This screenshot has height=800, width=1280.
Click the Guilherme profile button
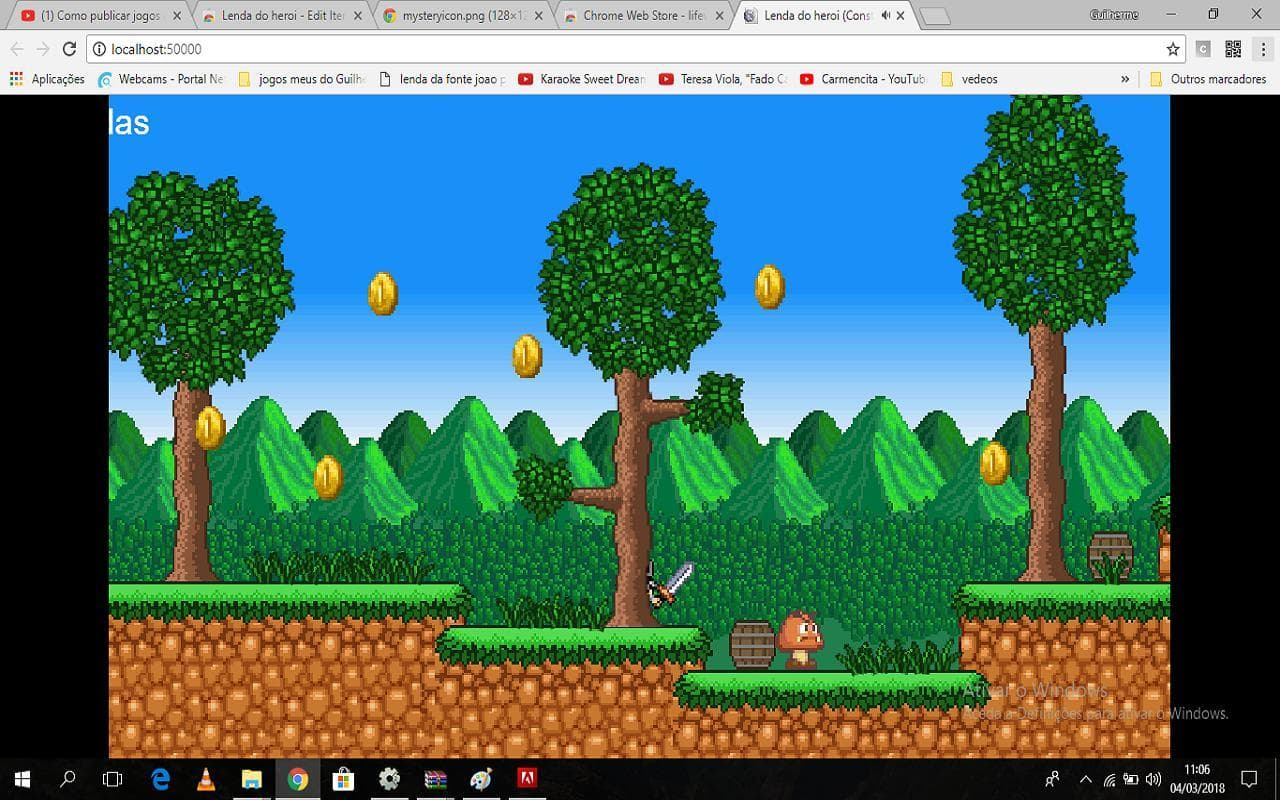pyautogui.click(x=1114, y=14)
